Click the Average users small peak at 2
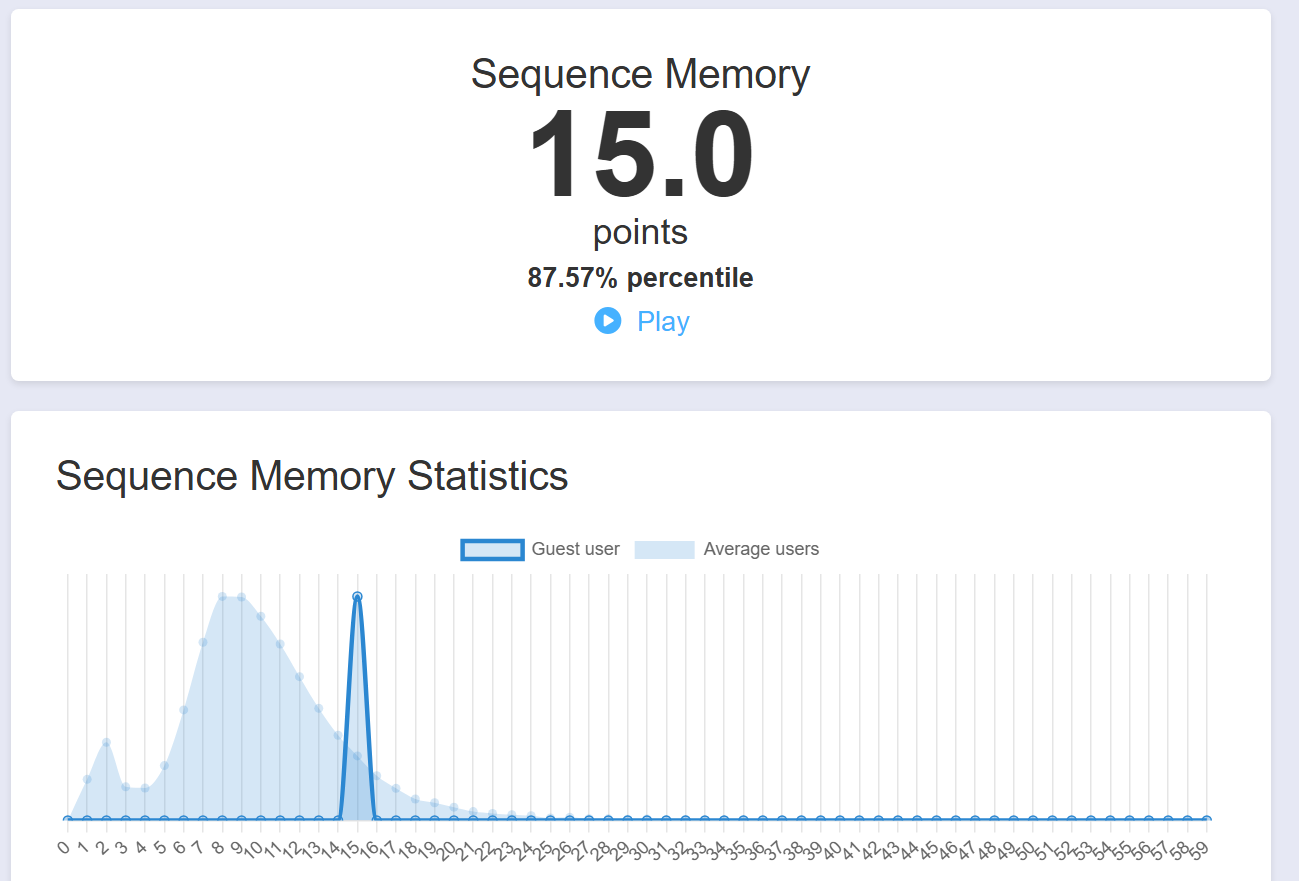 coord(106,742)
